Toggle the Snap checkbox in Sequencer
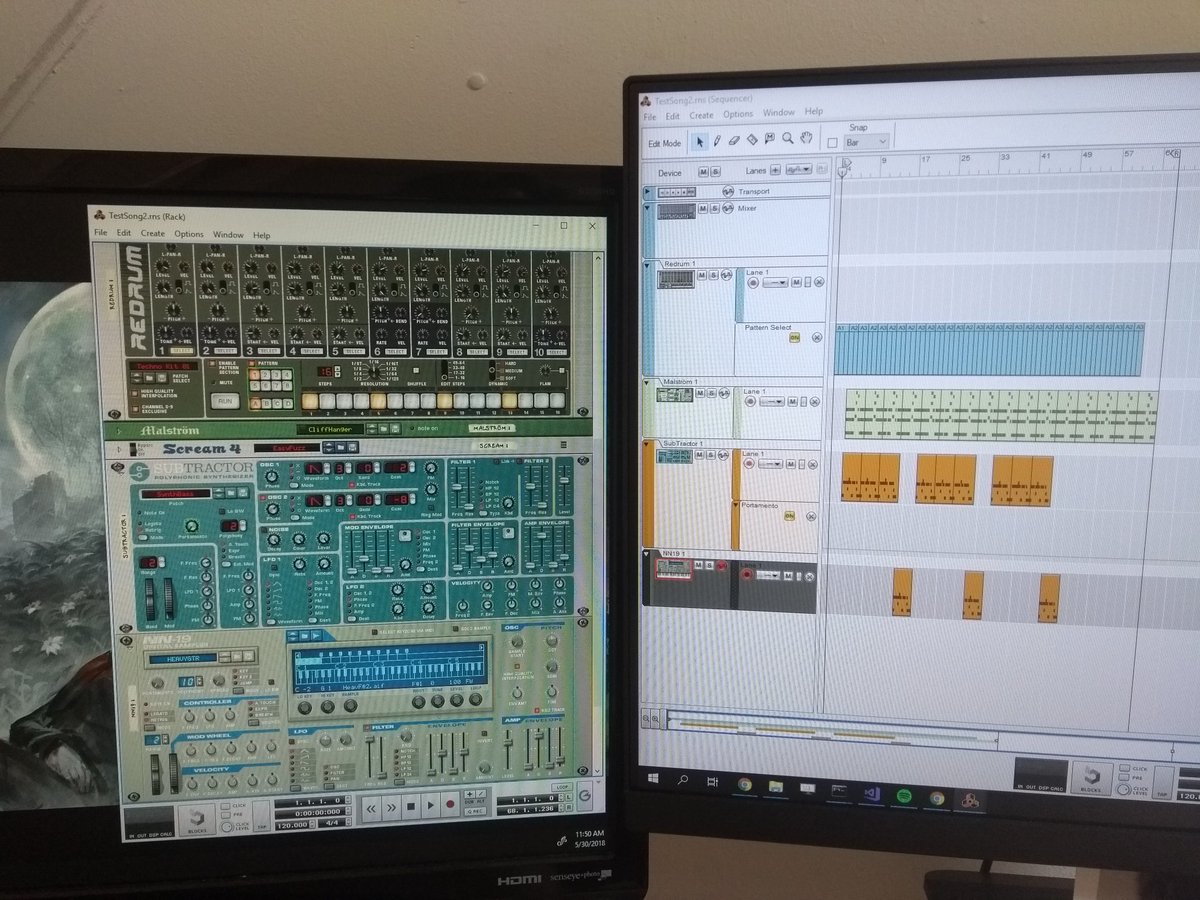This screenshot has height=900, width=1200. [832, 143]
